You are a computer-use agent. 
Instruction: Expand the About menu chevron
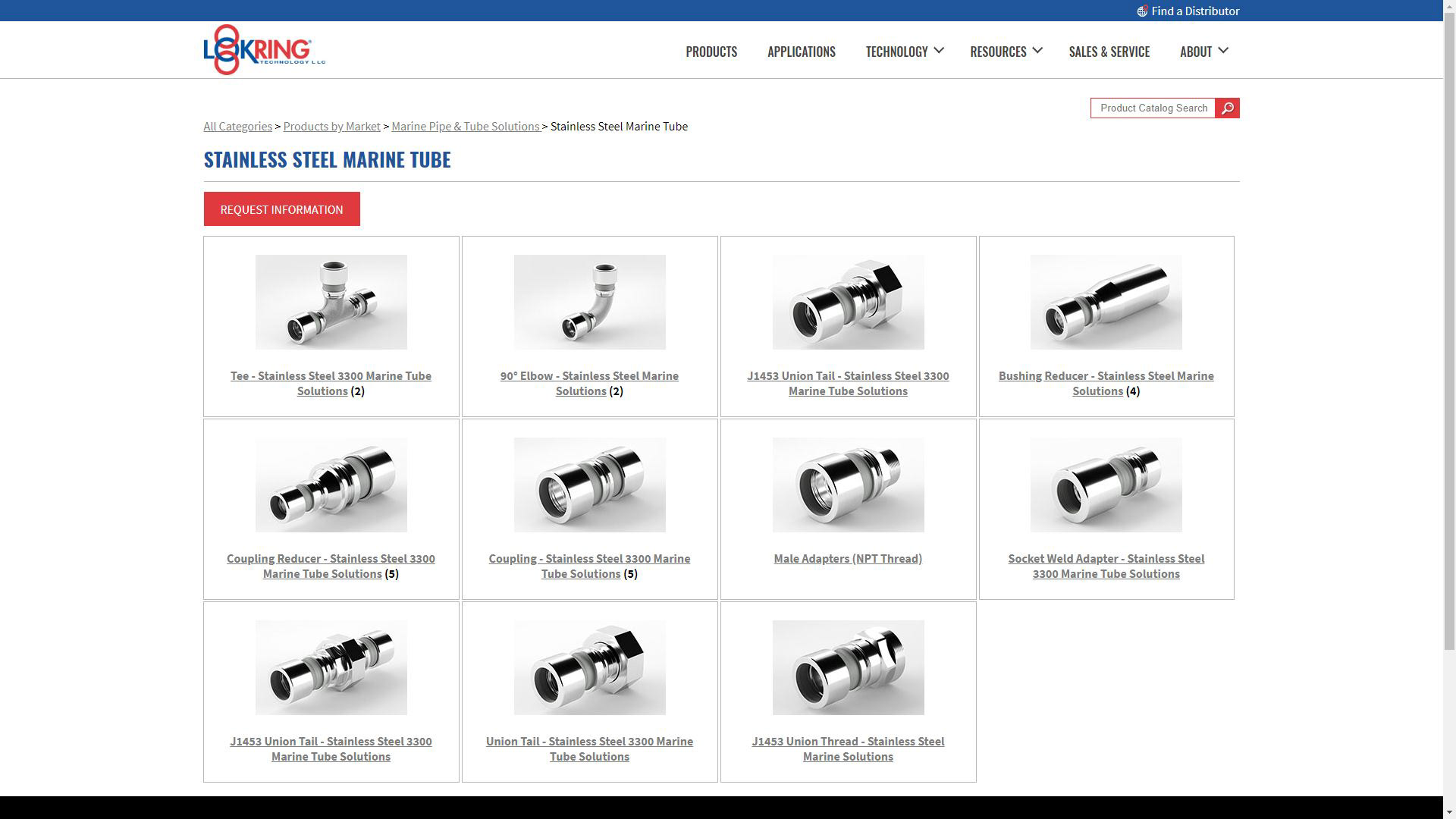[x=1223, y=51]
